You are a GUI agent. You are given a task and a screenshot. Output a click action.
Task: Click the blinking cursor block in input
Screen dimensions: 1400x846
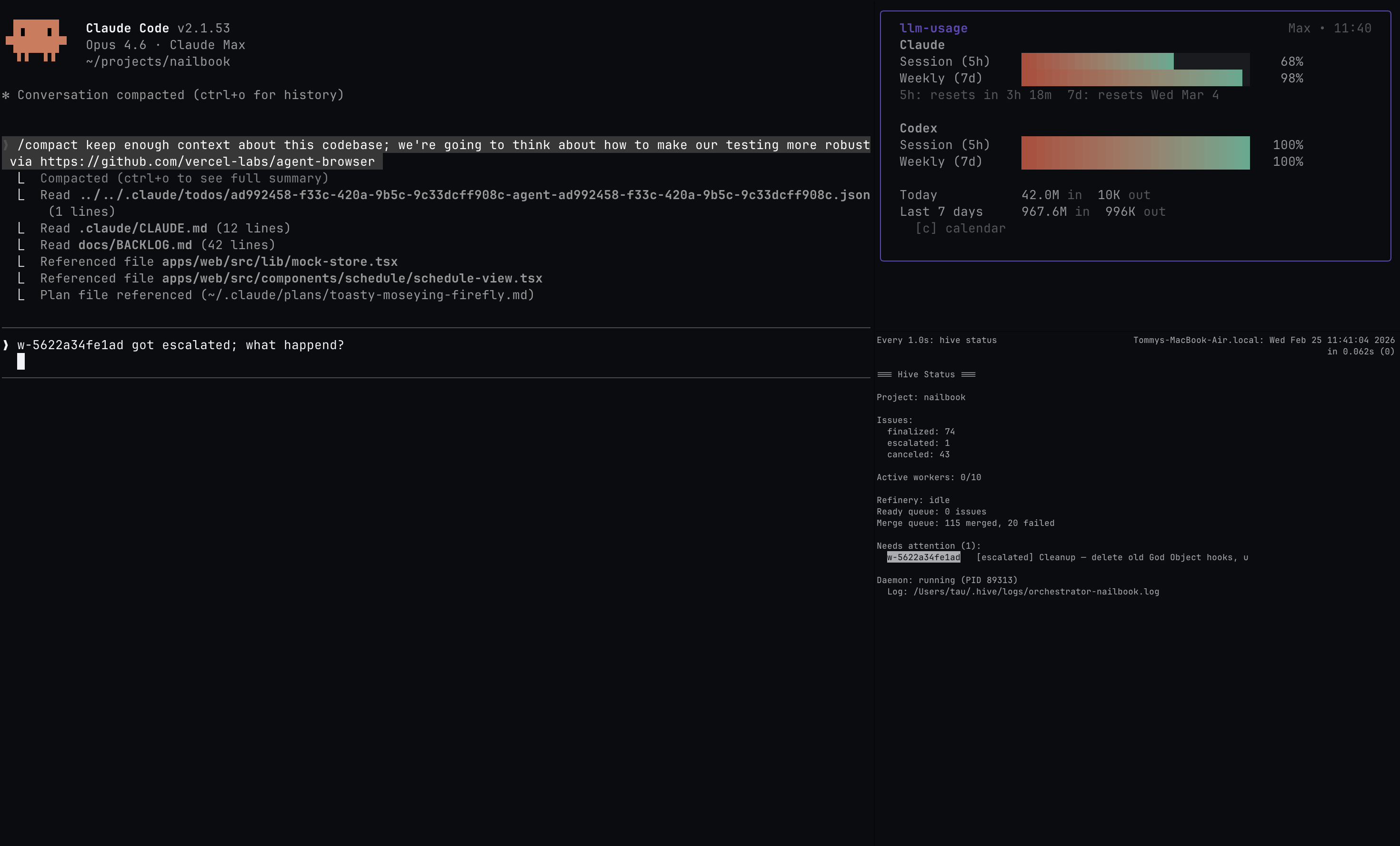coord(21,361)
